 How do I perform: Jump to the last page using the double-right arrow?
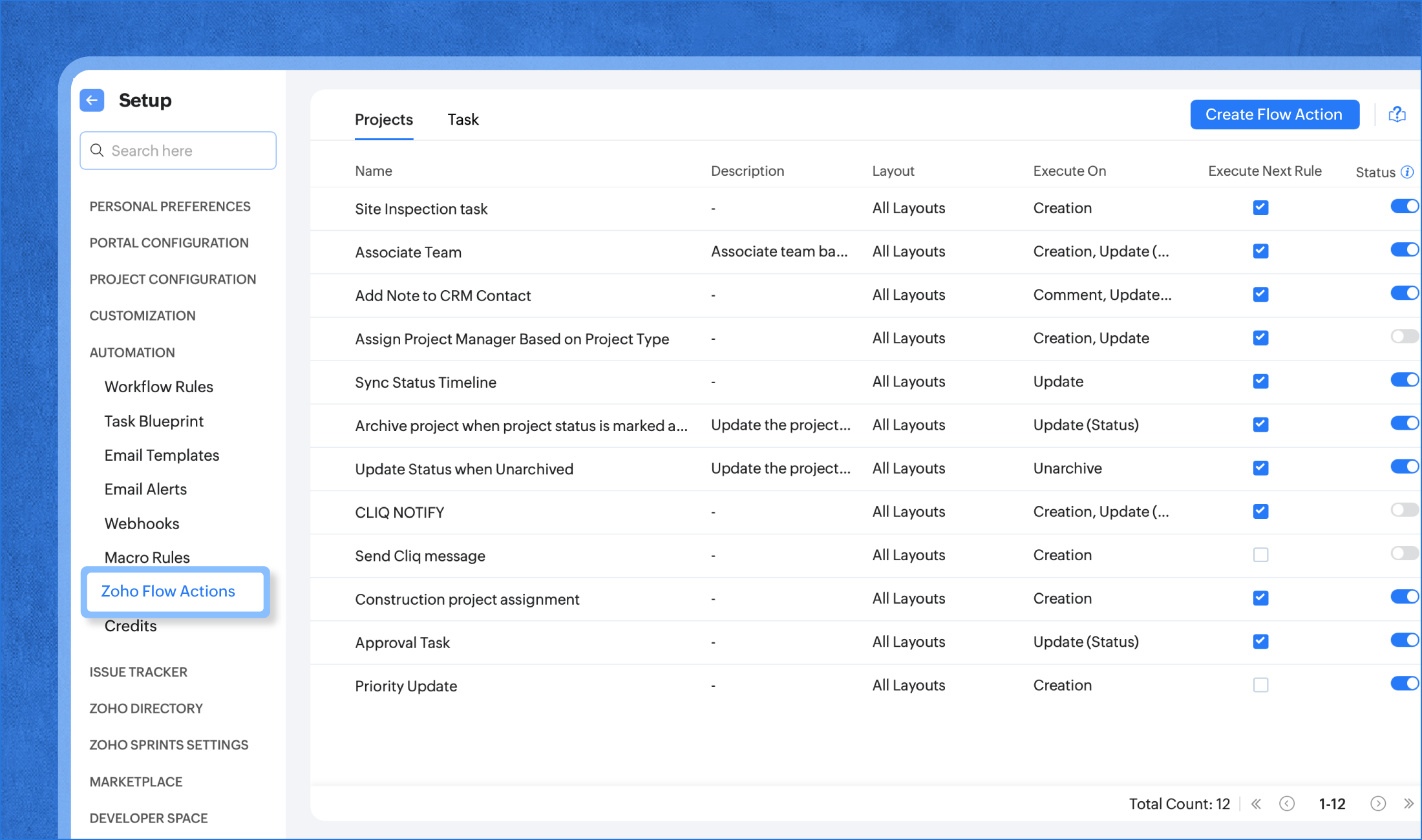click(1408, 804)
